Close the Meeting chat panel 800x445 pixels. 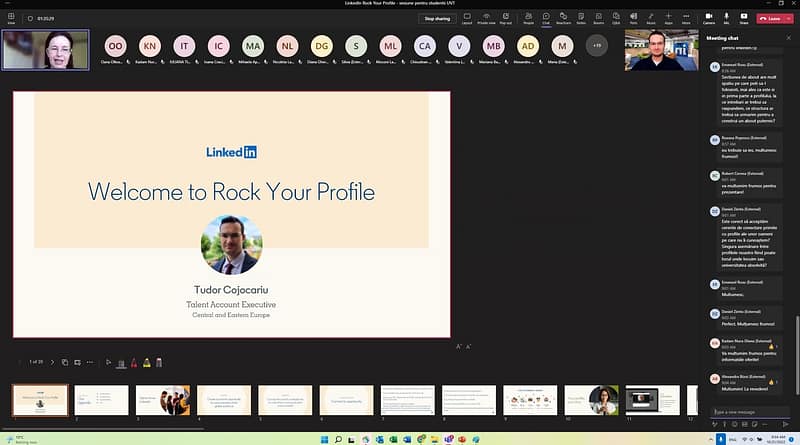(x=789, y=38)
